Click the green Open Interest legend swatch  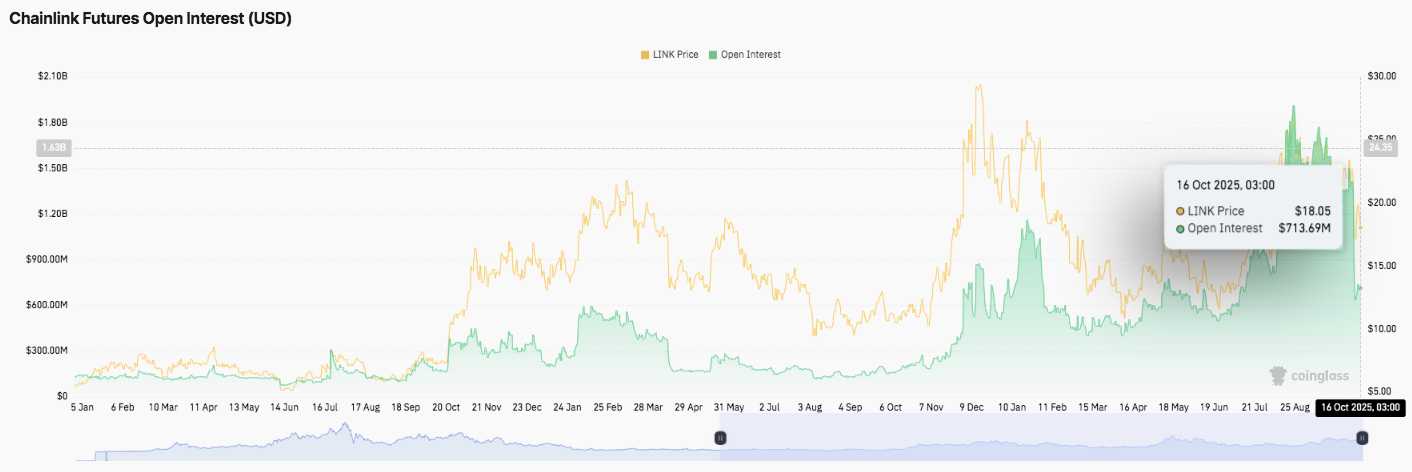[x=712, y=55]
